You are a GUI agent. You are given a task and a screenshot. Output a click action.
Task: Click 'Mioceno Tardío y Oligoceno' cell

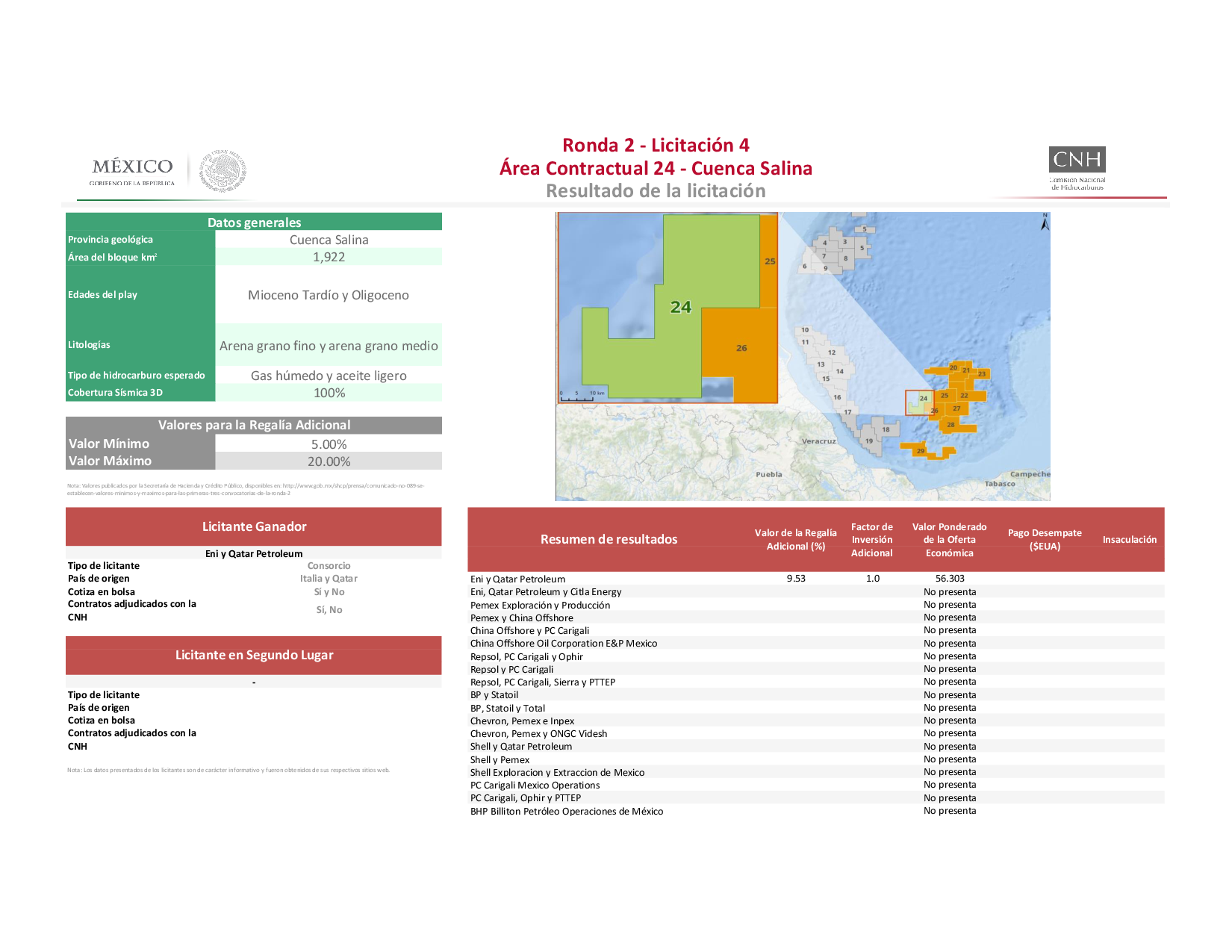tap(329, 295)
